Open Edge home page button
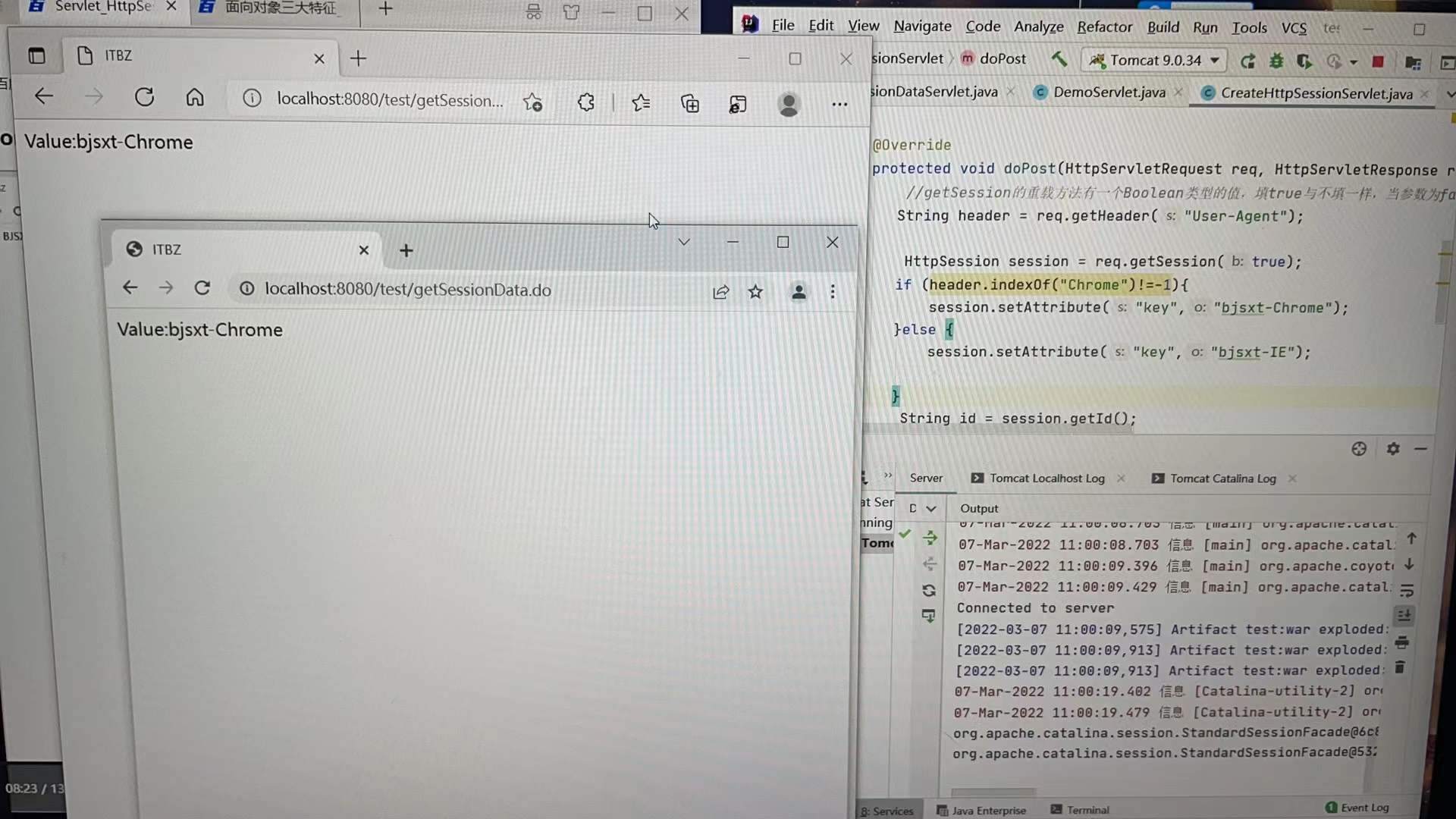The width and height of the screenshot is (1456, 819). [x=195, y=97]
